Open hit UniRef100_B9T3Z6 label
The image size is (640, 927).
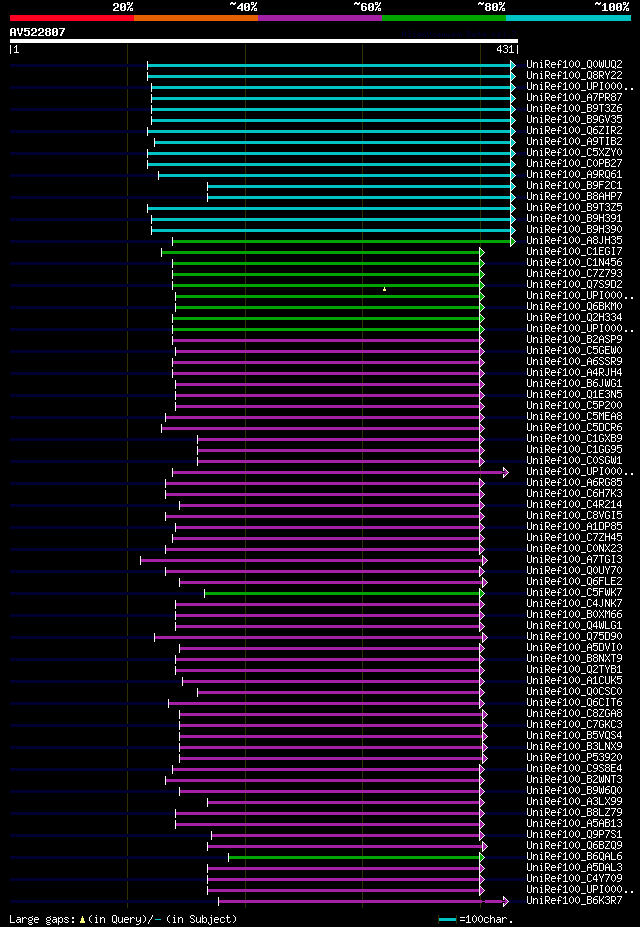click(574, 109)
